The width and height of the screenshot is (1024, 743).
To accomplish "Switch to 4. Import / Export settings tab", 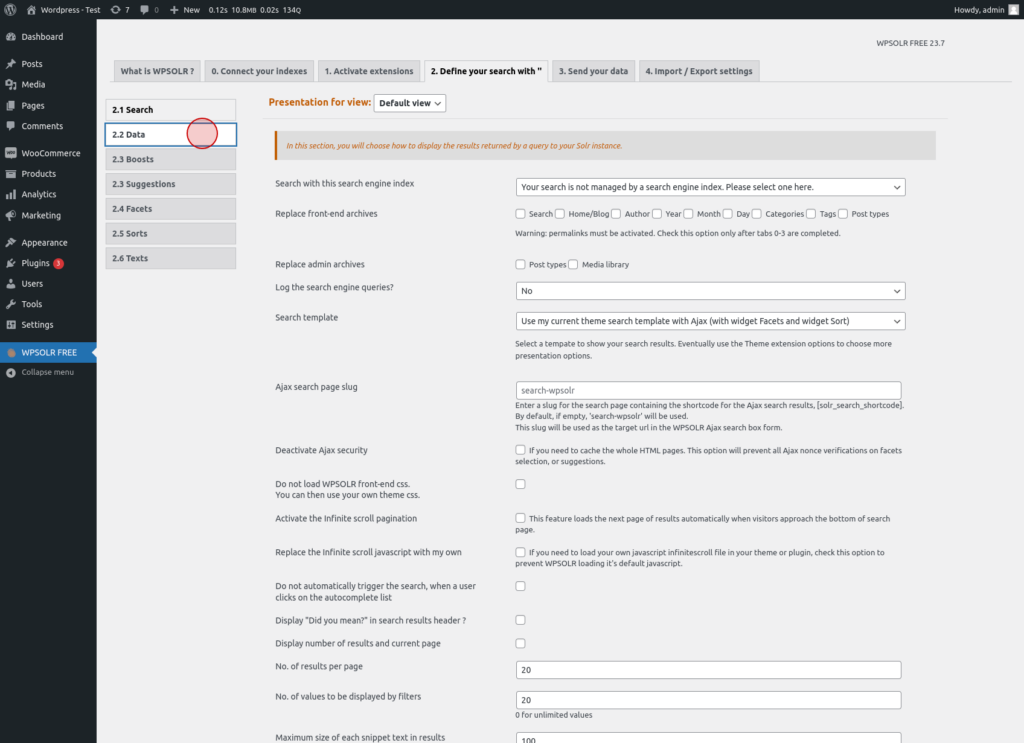I will point(699,71).
